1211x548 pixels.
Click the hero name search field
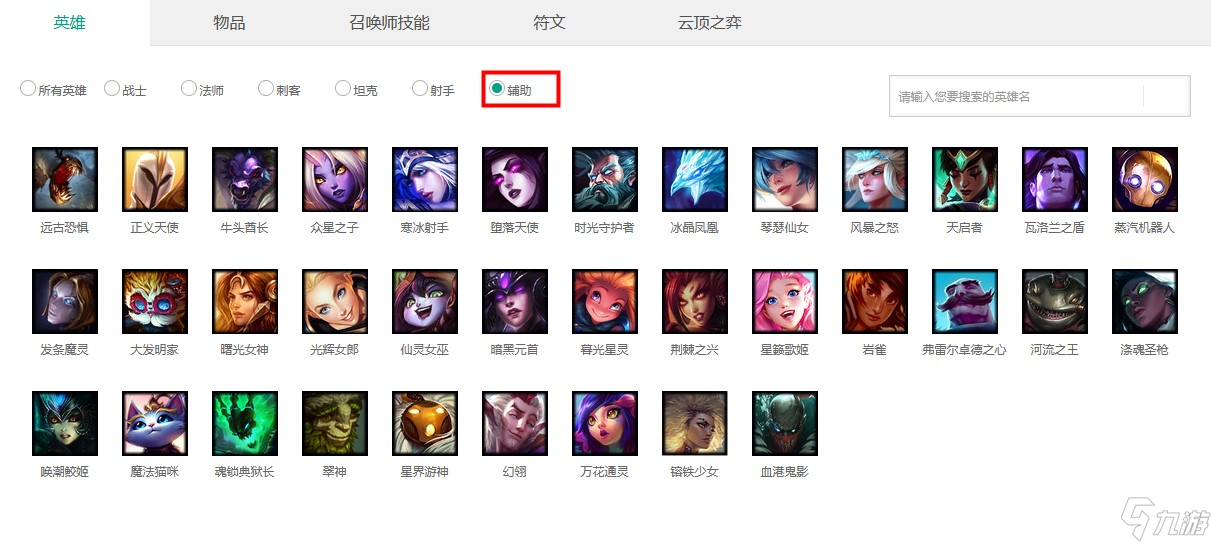(1016, 96)
